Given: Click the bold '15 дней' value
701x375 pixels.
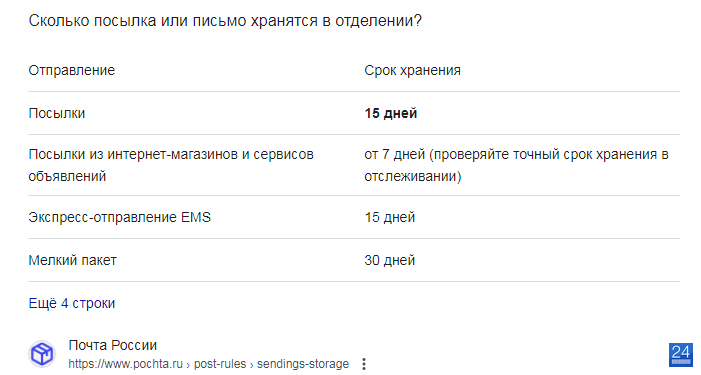Looking at the screenshot, I should [391, 113].
